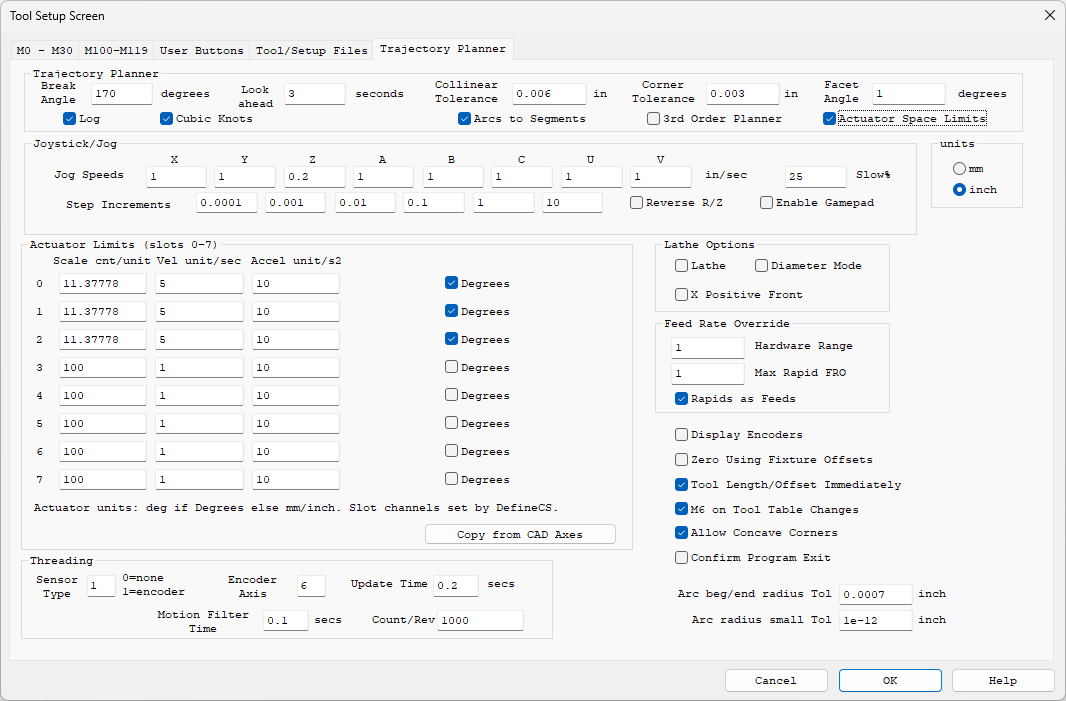Click Arc radius small Tol field

point(876,620)
